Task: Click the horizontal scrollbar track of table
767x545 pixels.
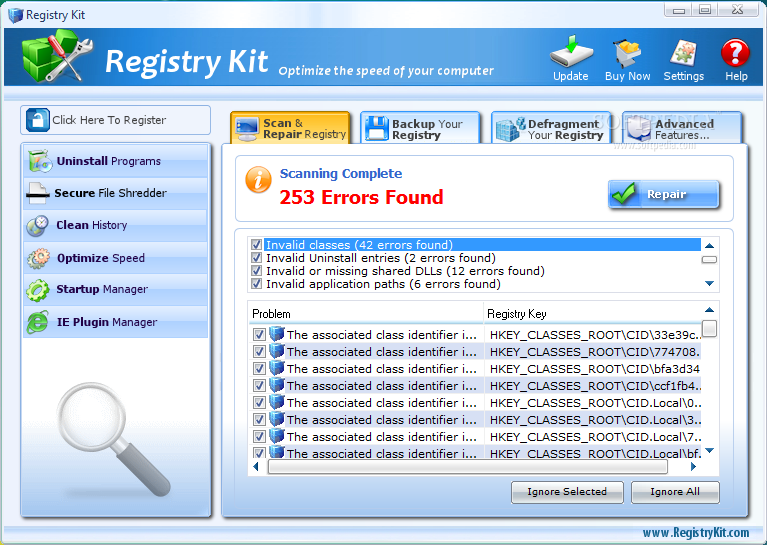Action: pos(468,467)
